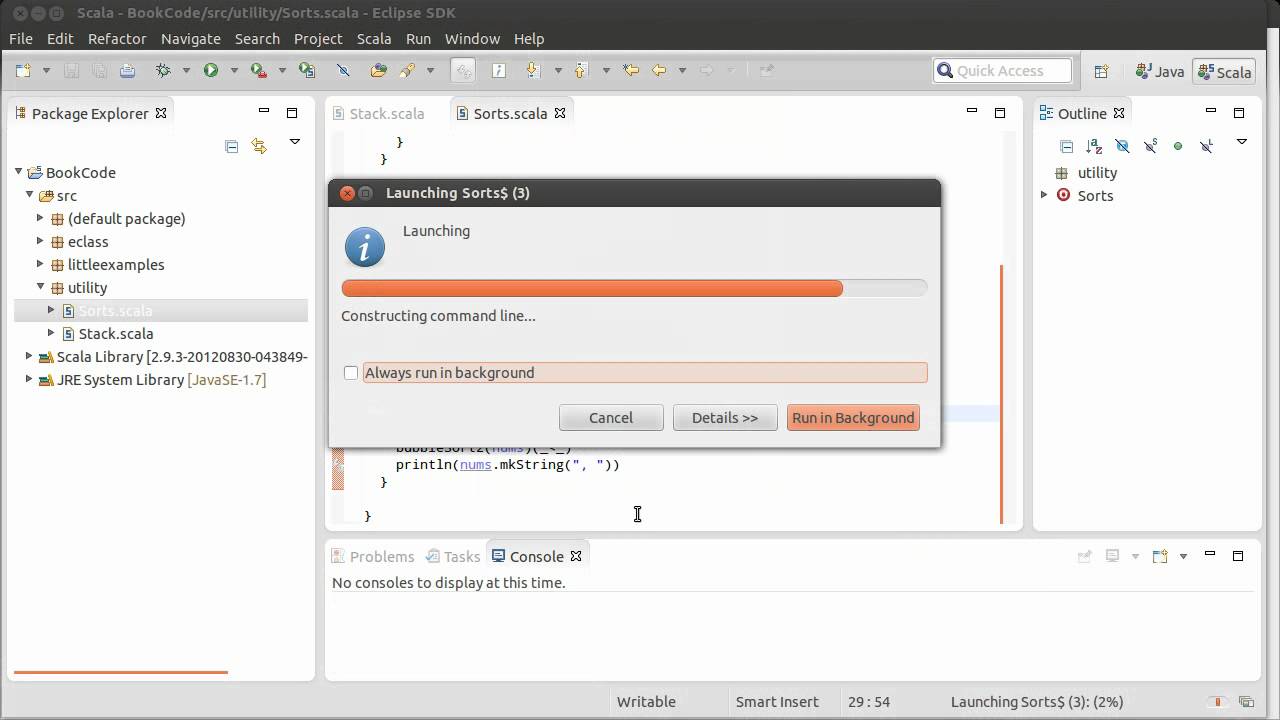The height and width of the screenshot is (720, 1280).
Task: Click the status bar Progress view icon
Action: 1246,702
